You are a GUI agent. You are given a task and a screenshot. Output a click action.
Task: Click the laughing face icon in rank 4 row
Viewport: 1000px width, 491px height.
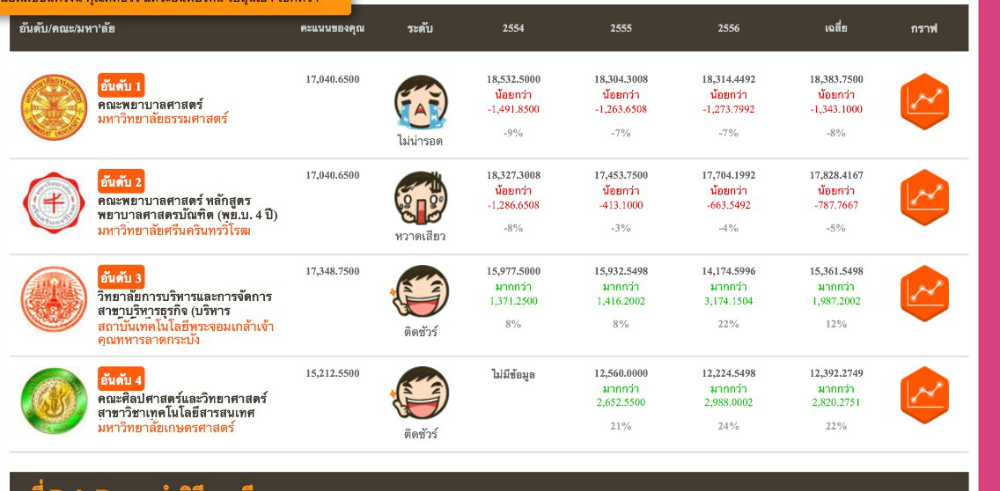pyautogui.click(x=420, y=393)
